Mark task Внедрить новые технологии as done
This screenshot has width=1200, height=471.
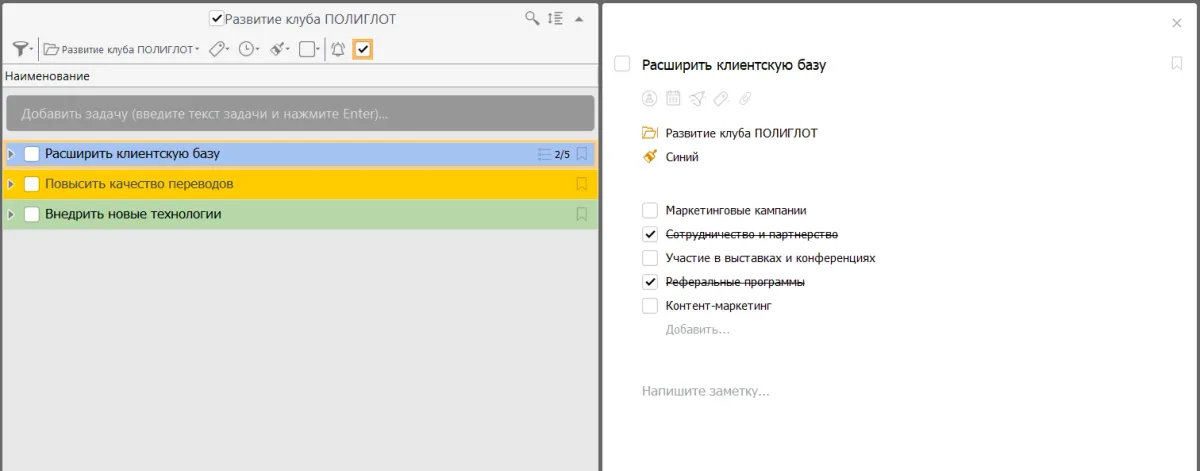[32, 214]
